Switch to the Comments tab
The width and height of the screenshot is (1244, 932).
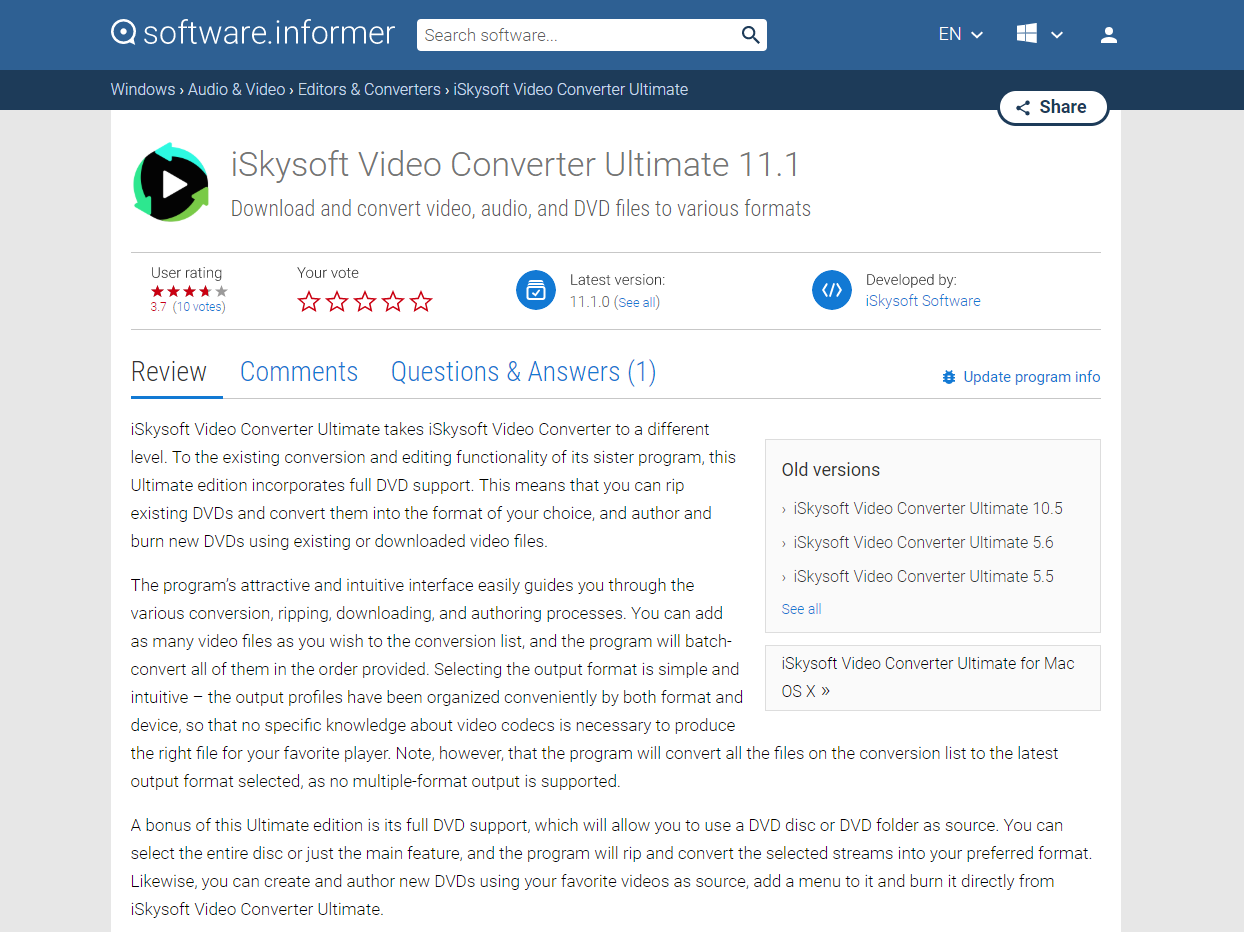pos(299,372)
